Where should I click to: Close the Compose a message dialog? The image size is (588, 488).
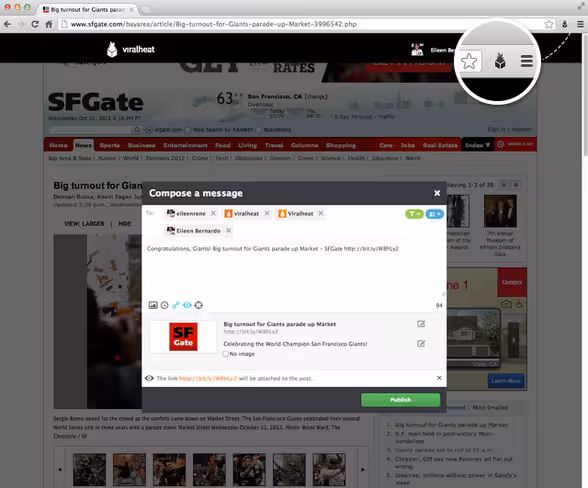(x=437, y=193)
